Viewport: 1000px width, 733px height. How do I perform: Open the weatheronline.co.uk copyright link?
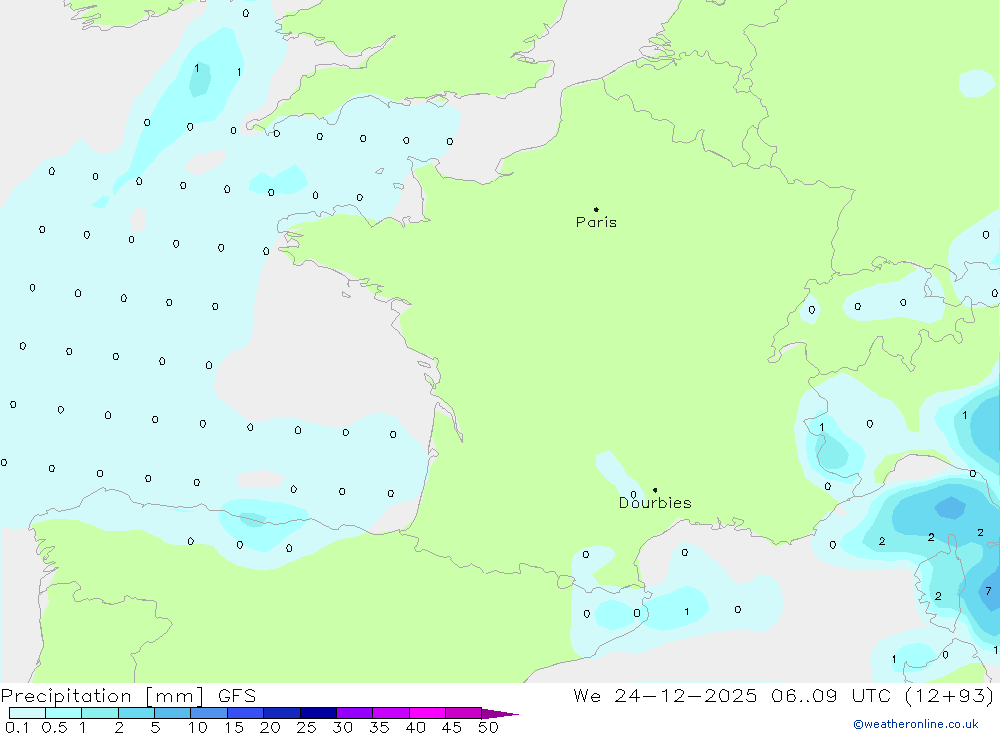point(916,724)
